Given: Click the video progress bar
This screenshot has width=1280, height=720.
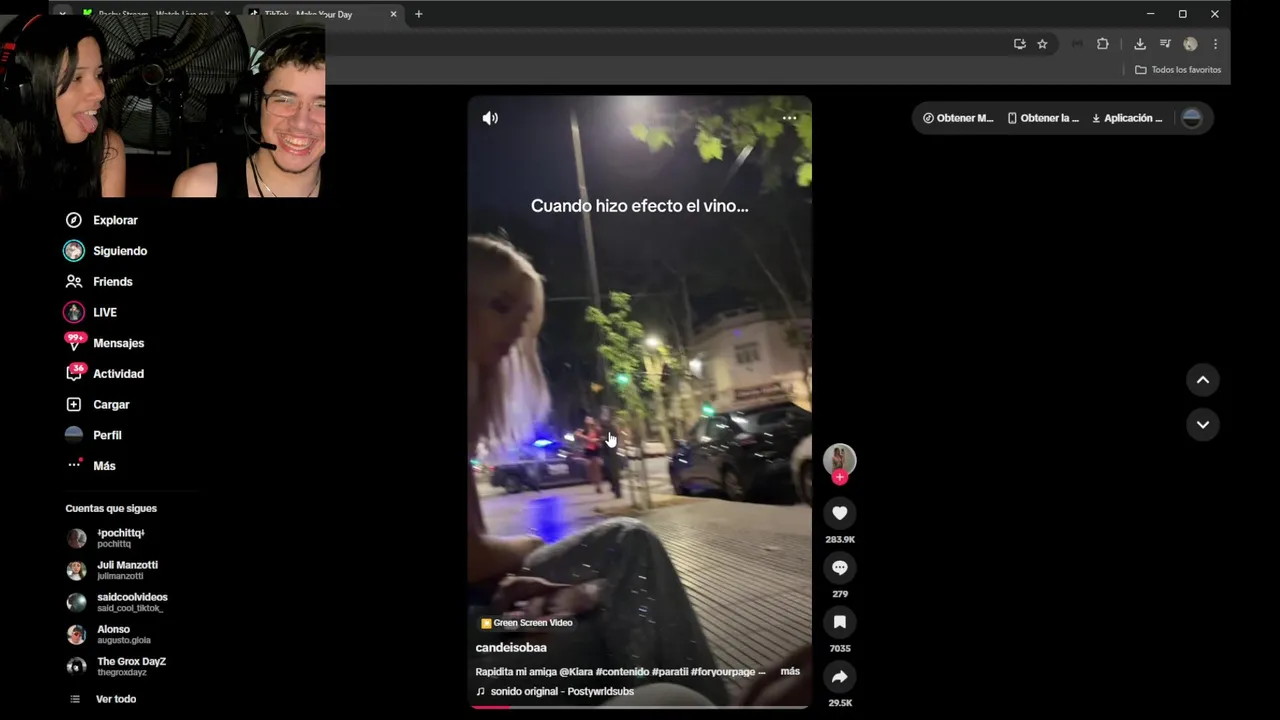Looking at the screenshot, I should [640, 706].
